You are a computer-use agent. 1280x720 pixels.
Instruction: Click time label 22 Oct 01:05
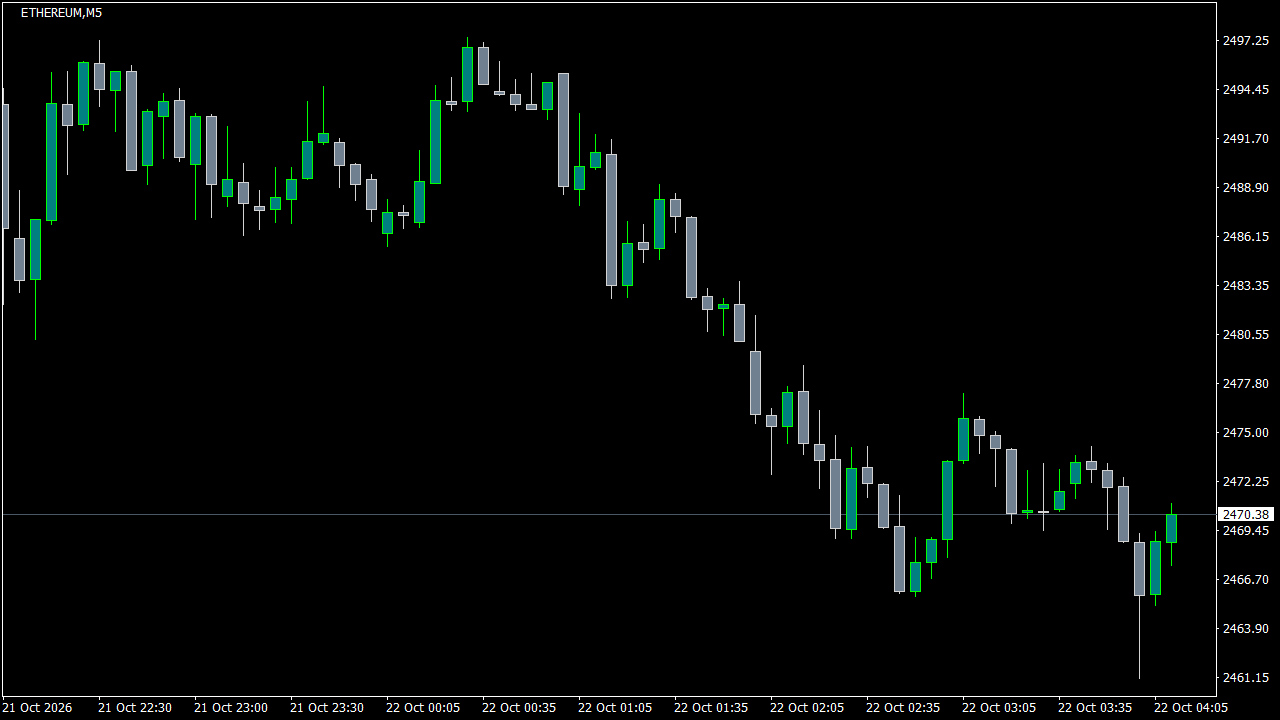[x=615, y=708]
